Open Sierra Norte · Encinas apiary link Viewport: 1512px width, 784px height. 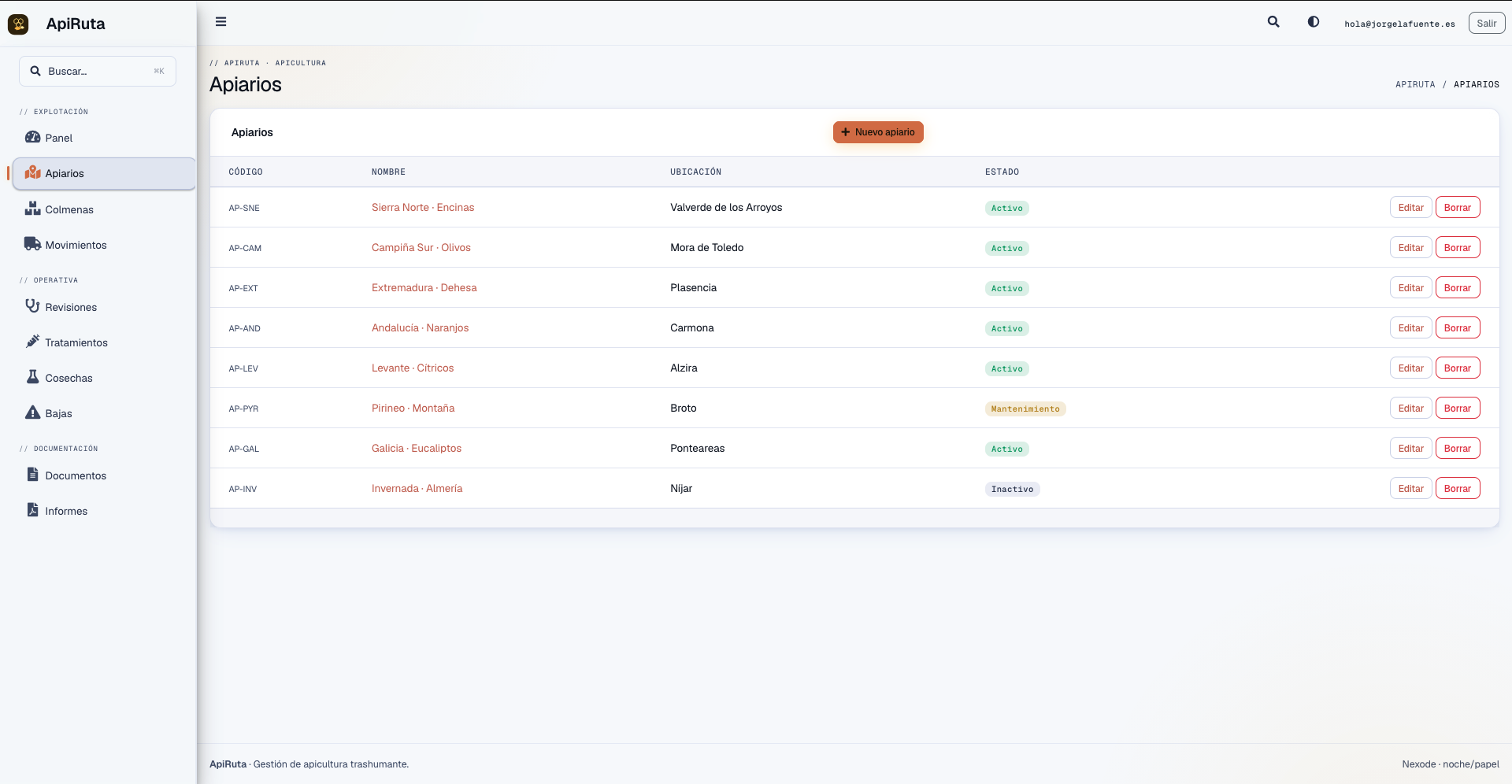pyautogui.click(x=423, y=208)
